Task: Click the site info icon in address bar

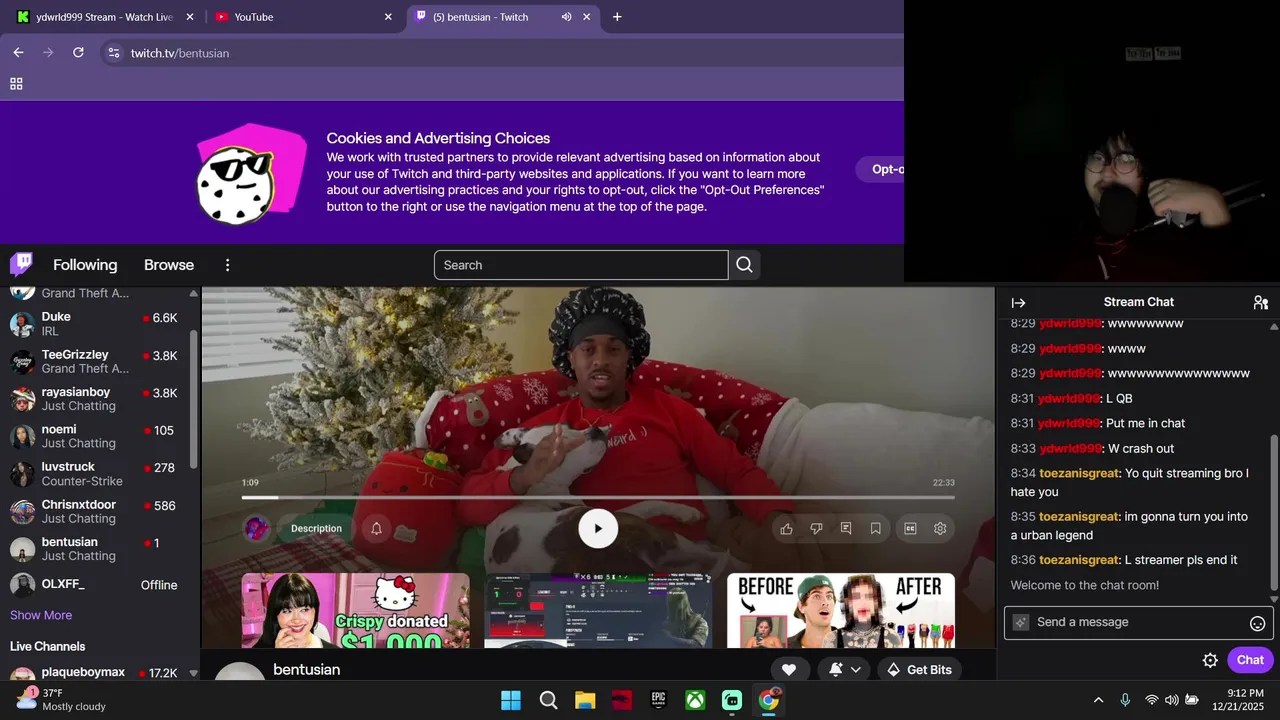Action: coord(114,52)
